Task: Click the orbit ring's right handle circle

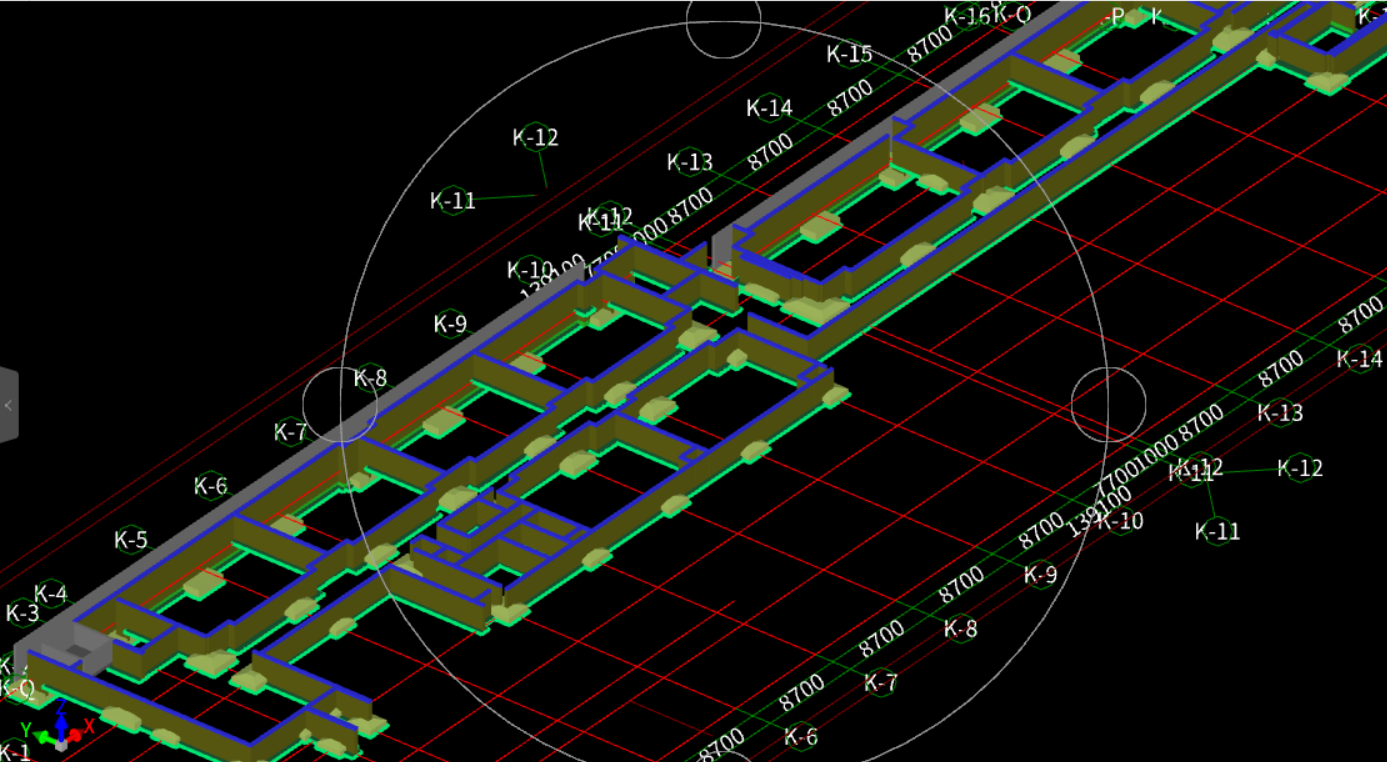Action: (x=1108, y=404)
